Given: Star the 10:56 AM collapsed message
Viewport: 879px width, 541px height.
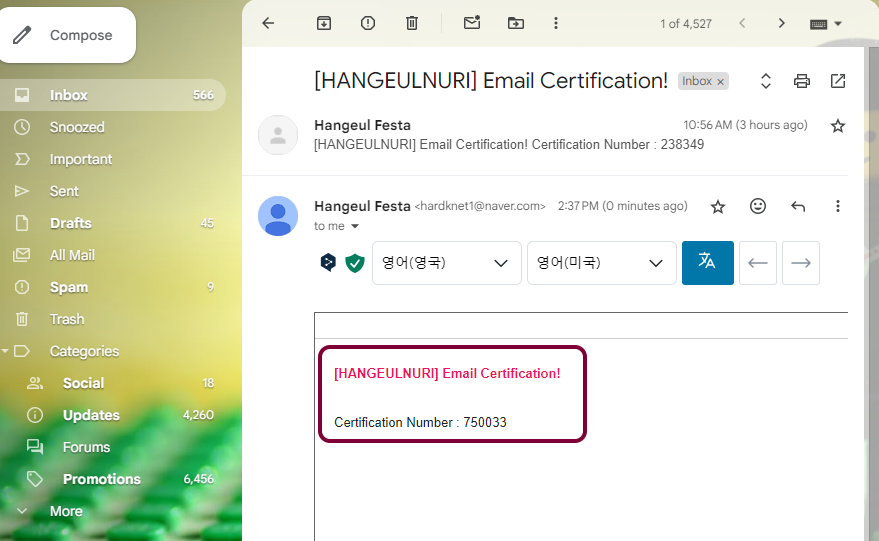Looking at the screenshot, I should [x=838, y=126].
